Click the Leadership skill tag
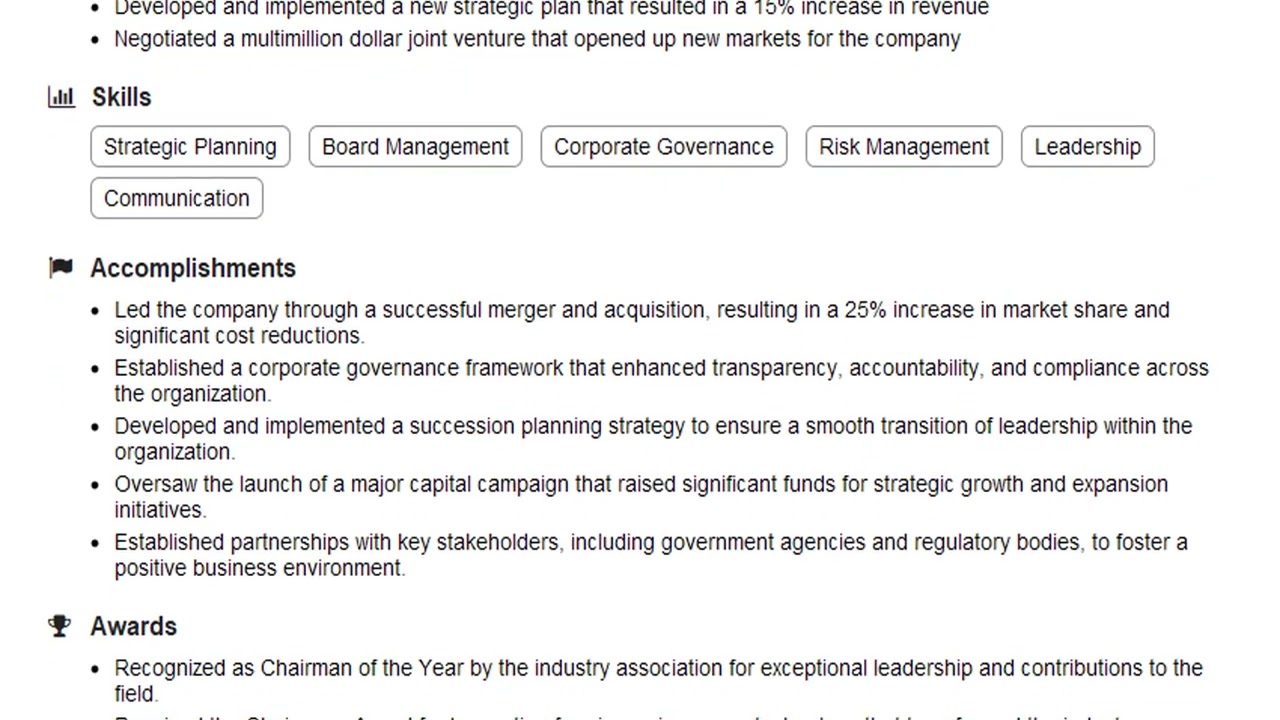Image resolution: width=1280 pixels, height=720 pixels. 1087,147
